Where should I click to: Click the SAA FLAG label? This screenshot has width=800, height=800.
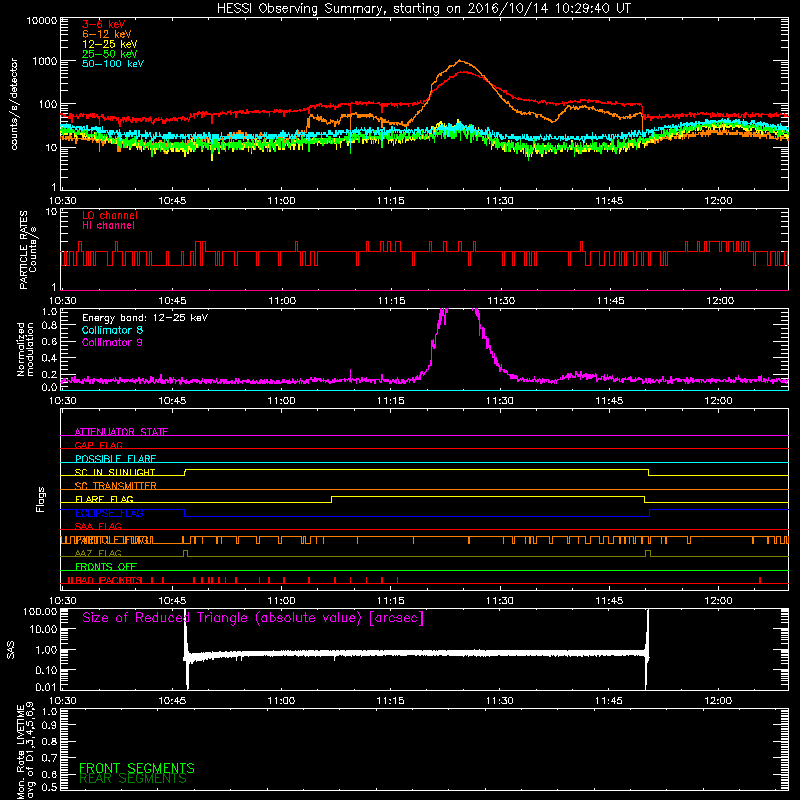point(98,526)
